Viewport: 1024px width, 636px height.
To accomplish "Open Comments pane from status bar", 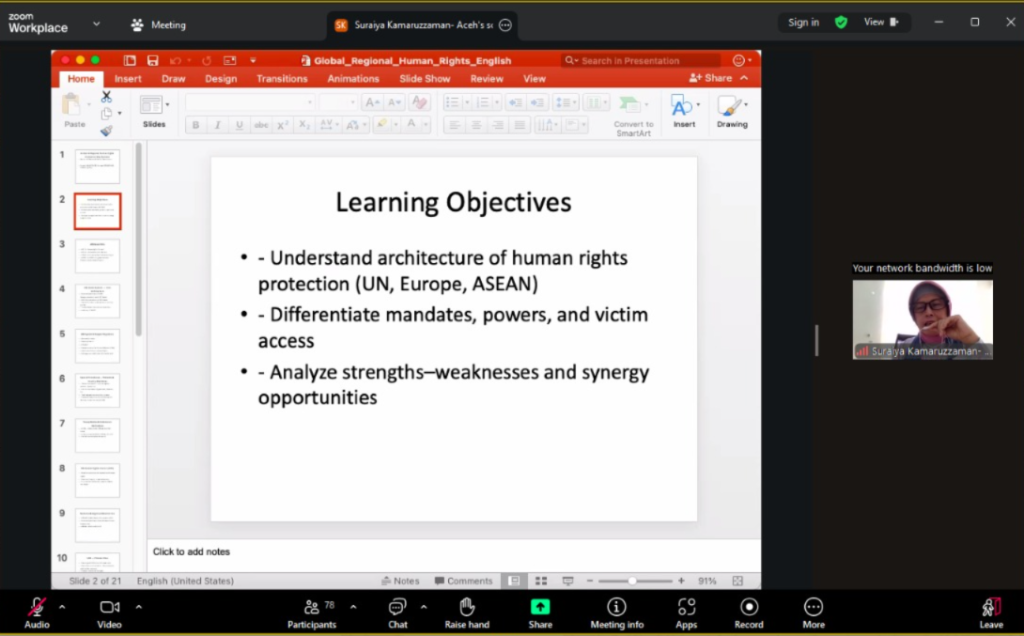I will pyautogui.click(x=463, y=580).
